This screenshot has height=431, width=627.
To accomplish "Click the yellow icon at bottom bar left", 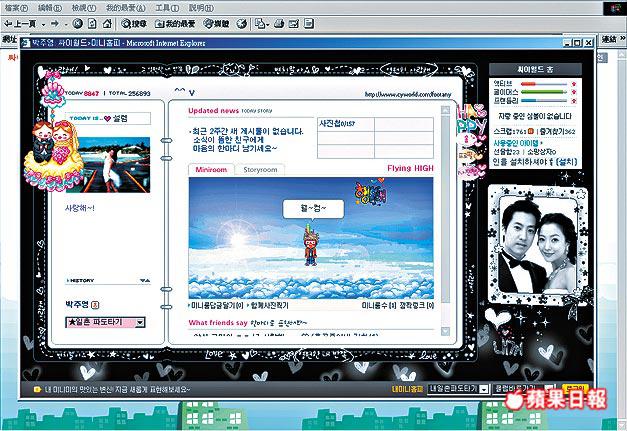I will click(38, 389).
